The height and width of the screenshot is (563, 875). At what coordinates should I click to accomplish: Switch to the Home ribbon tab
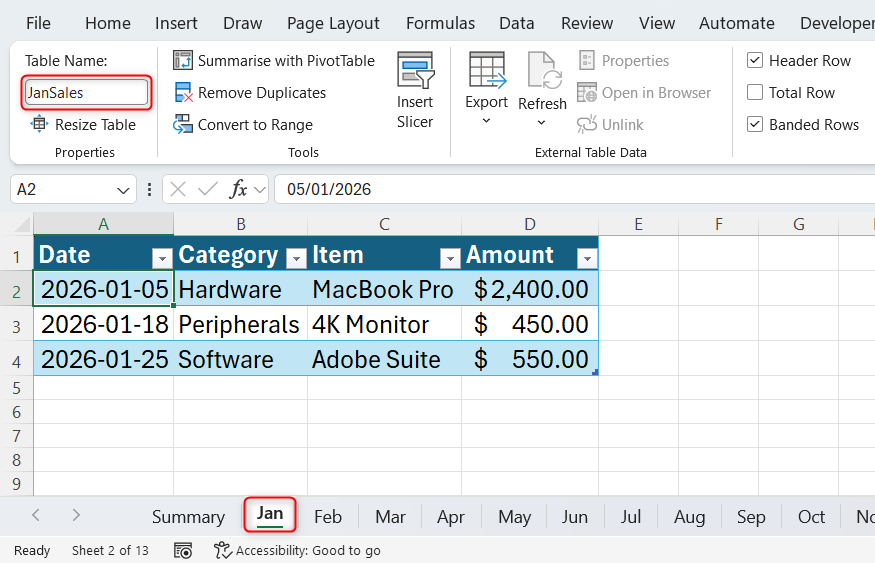pyautogui.click(x=108, y=23)
